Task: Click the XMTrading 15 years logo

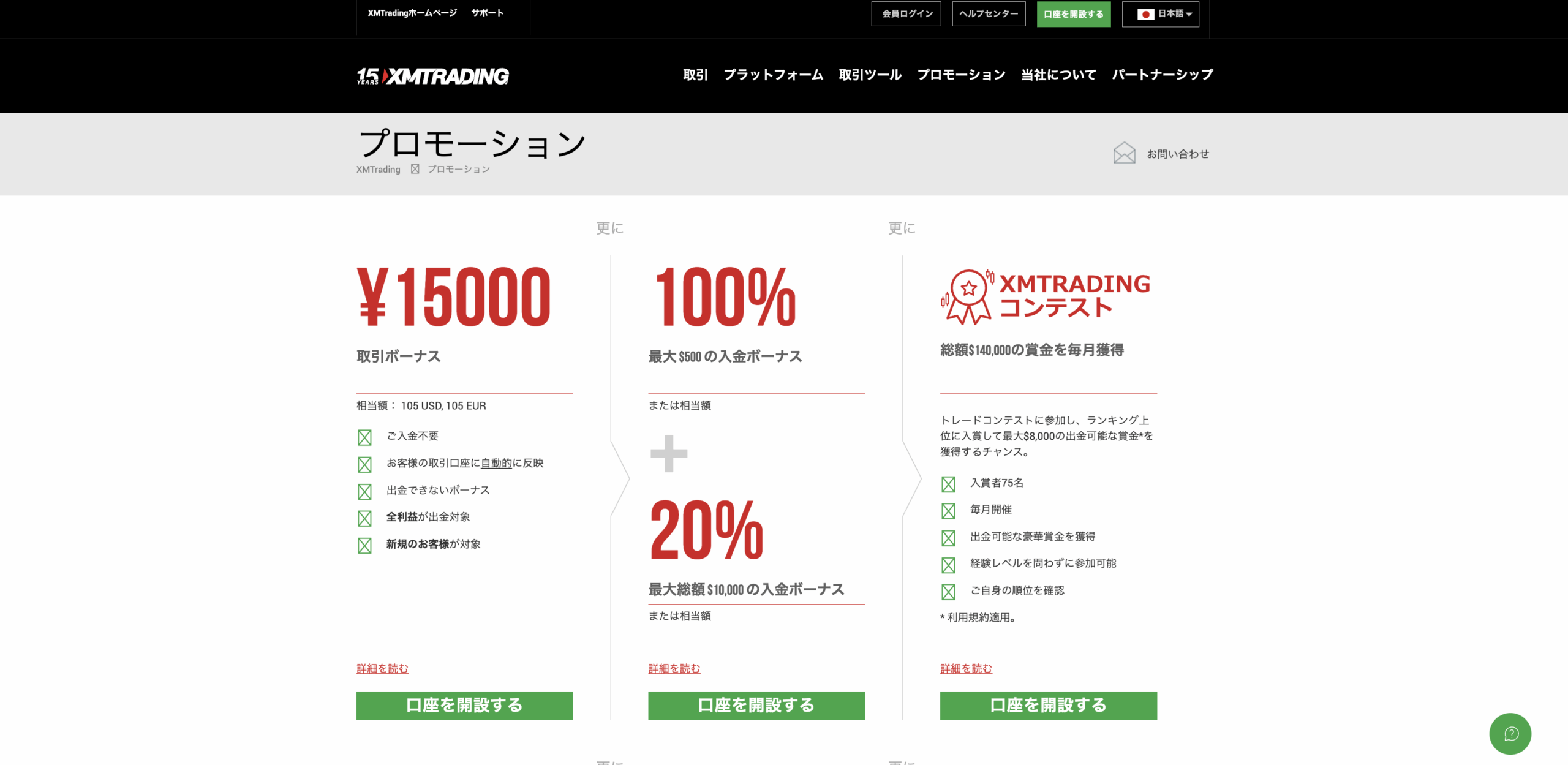Action: click(x=432, y=76)
